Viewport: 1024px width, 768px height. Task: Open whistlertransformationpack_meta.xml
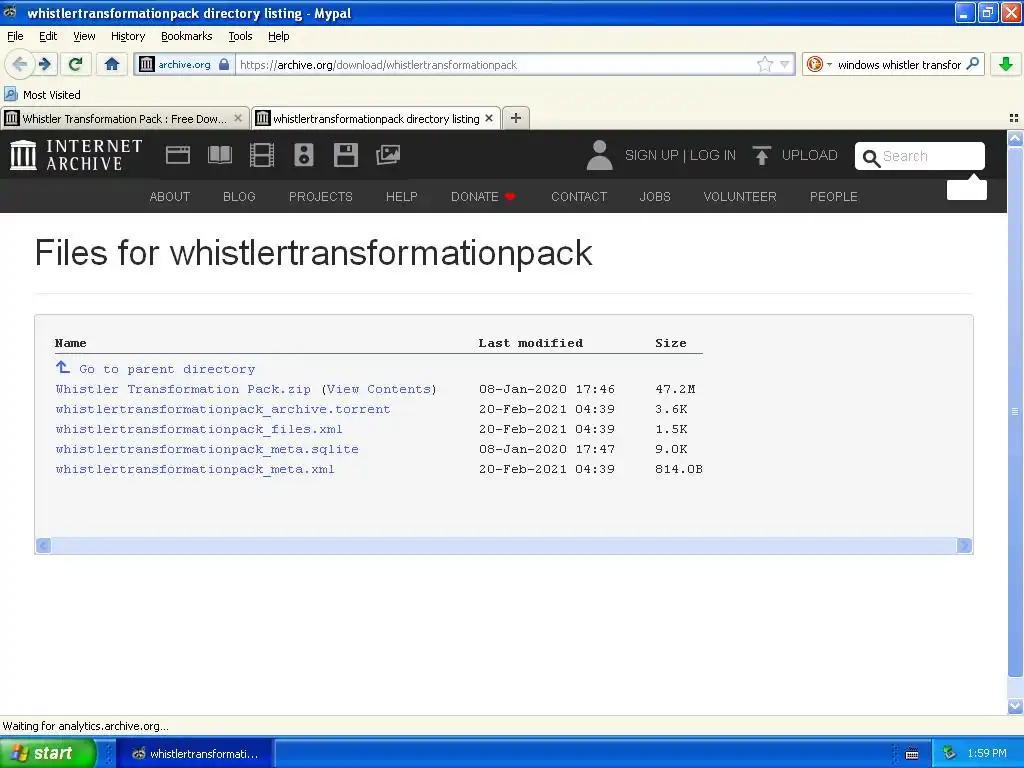pos(195,470)
